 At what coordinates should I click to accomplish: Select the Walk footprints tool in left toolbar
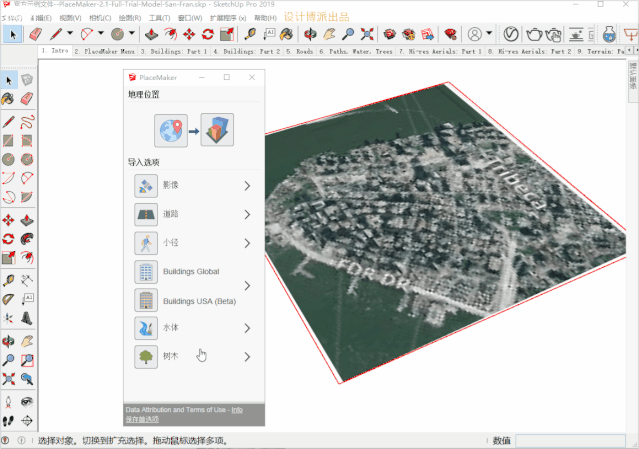tap(8, 421)
